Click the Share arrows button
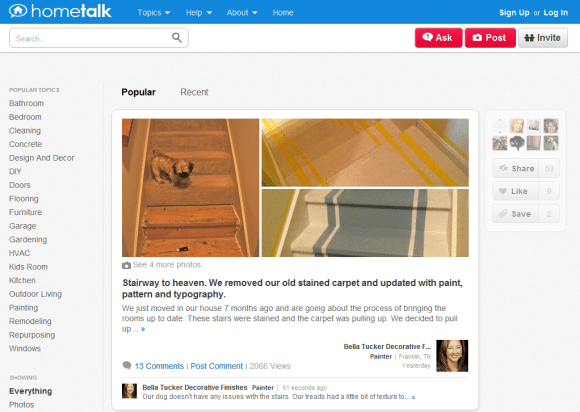 [516, 169]
